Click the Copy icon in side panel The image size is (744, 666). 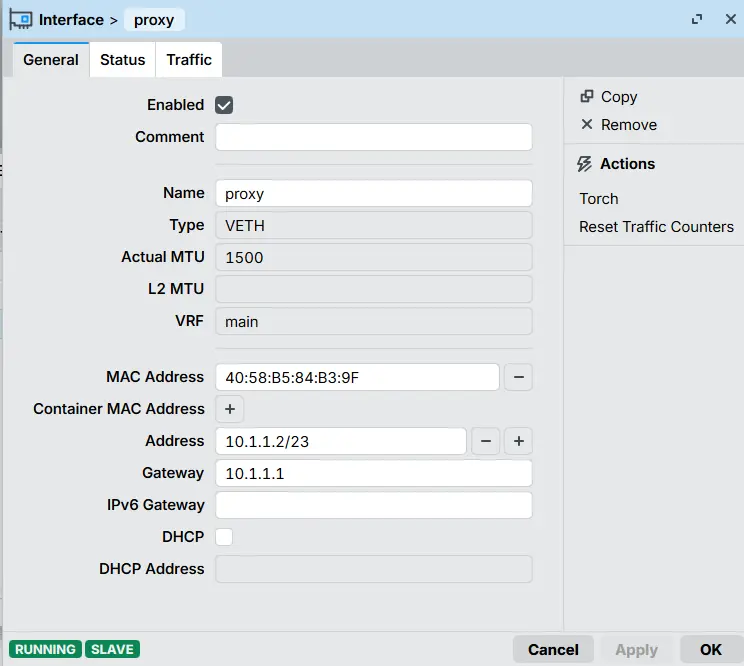587,96
